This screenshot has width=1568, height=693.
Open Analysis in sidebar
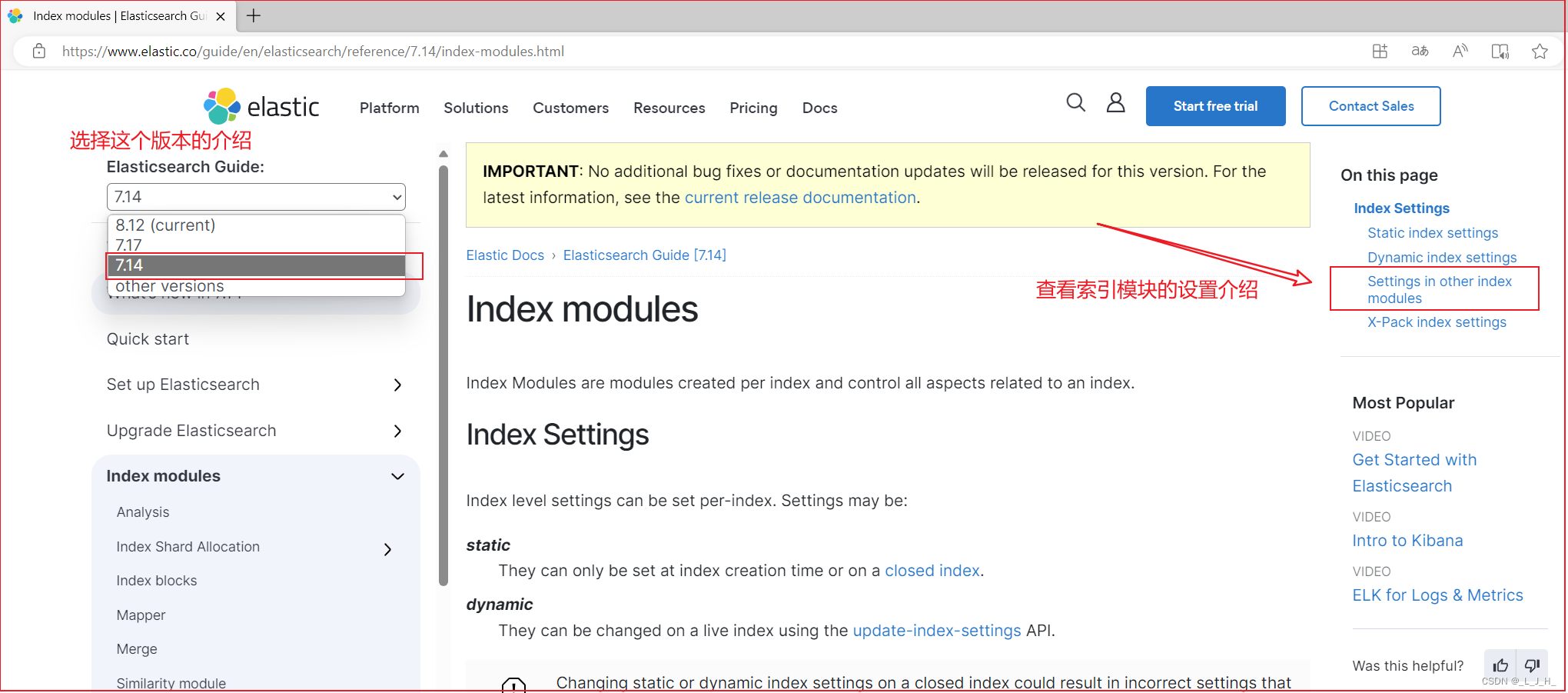pyautogui.click(x=143, y=512)
